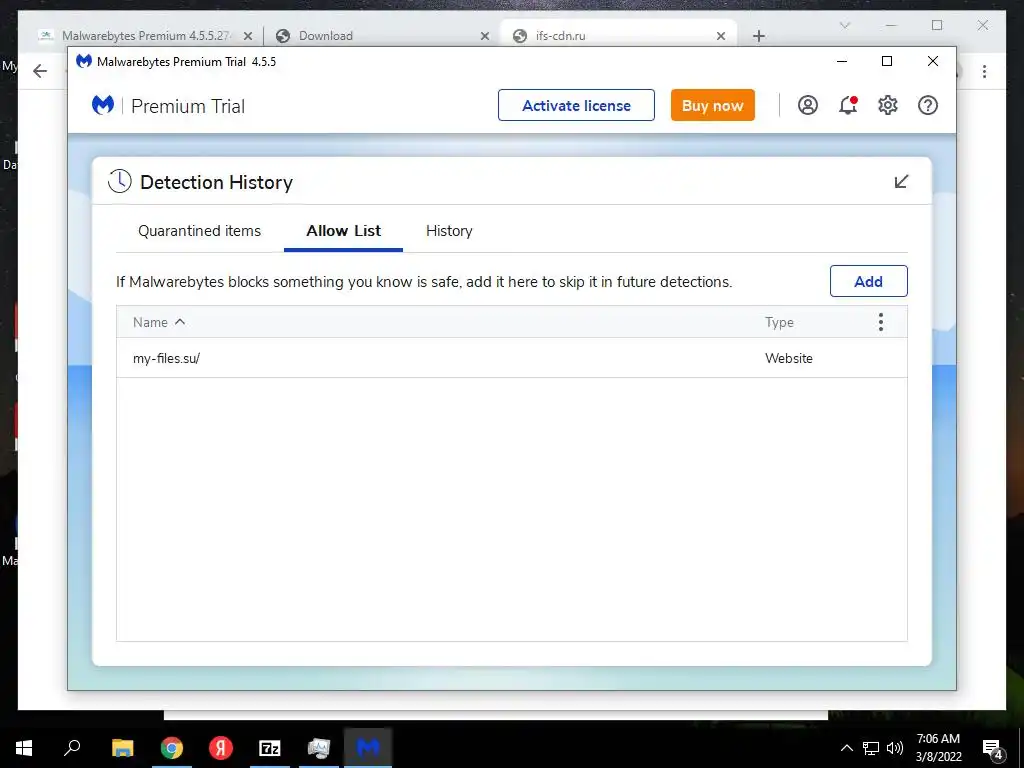
Task: Open the Chrome three-dot menu
Action: [x=984, y=71]
